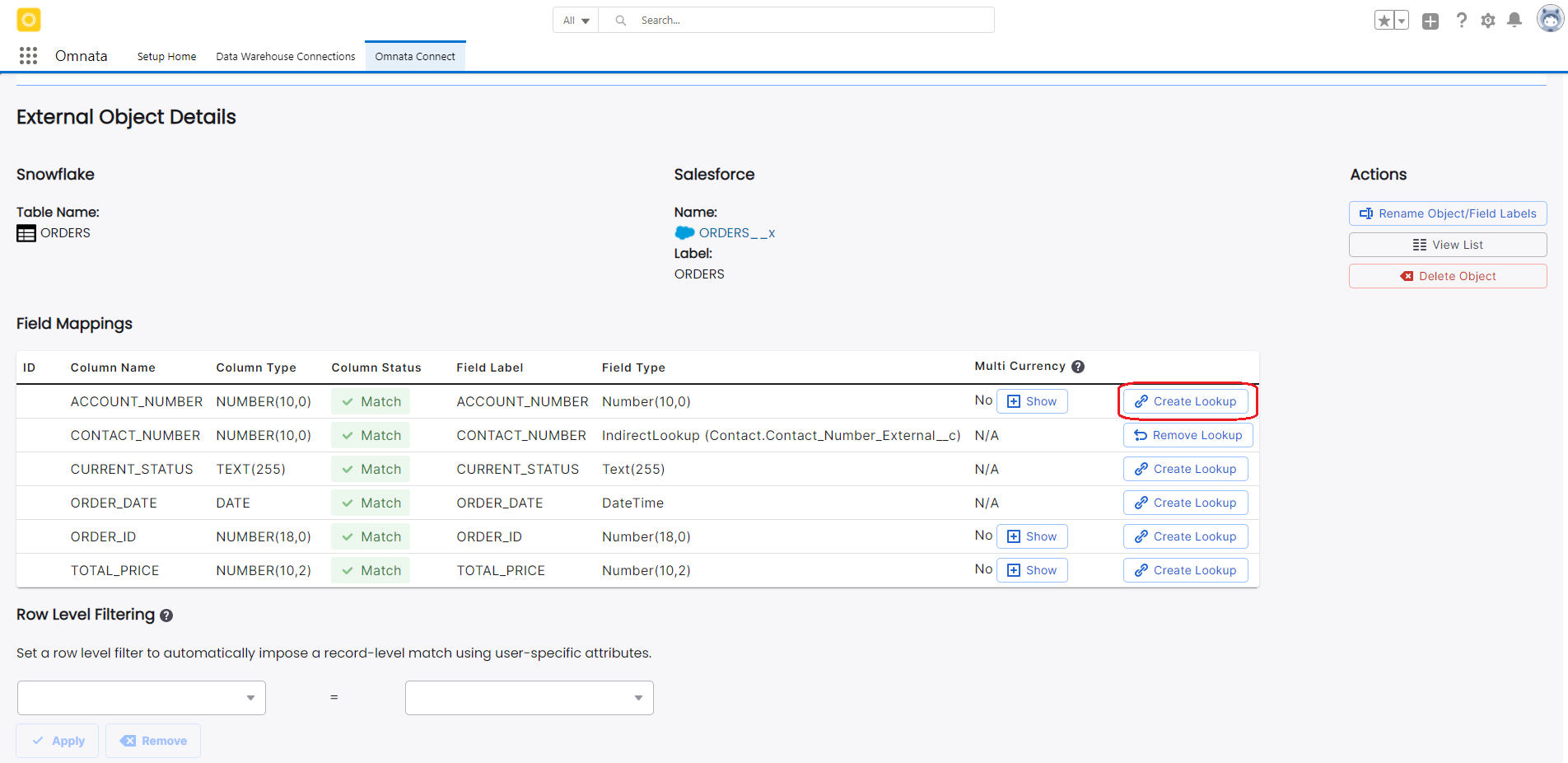Open the ORDERS__x Salesforce object link
Screen dimensions: 1568x763
tap(737, 233)
